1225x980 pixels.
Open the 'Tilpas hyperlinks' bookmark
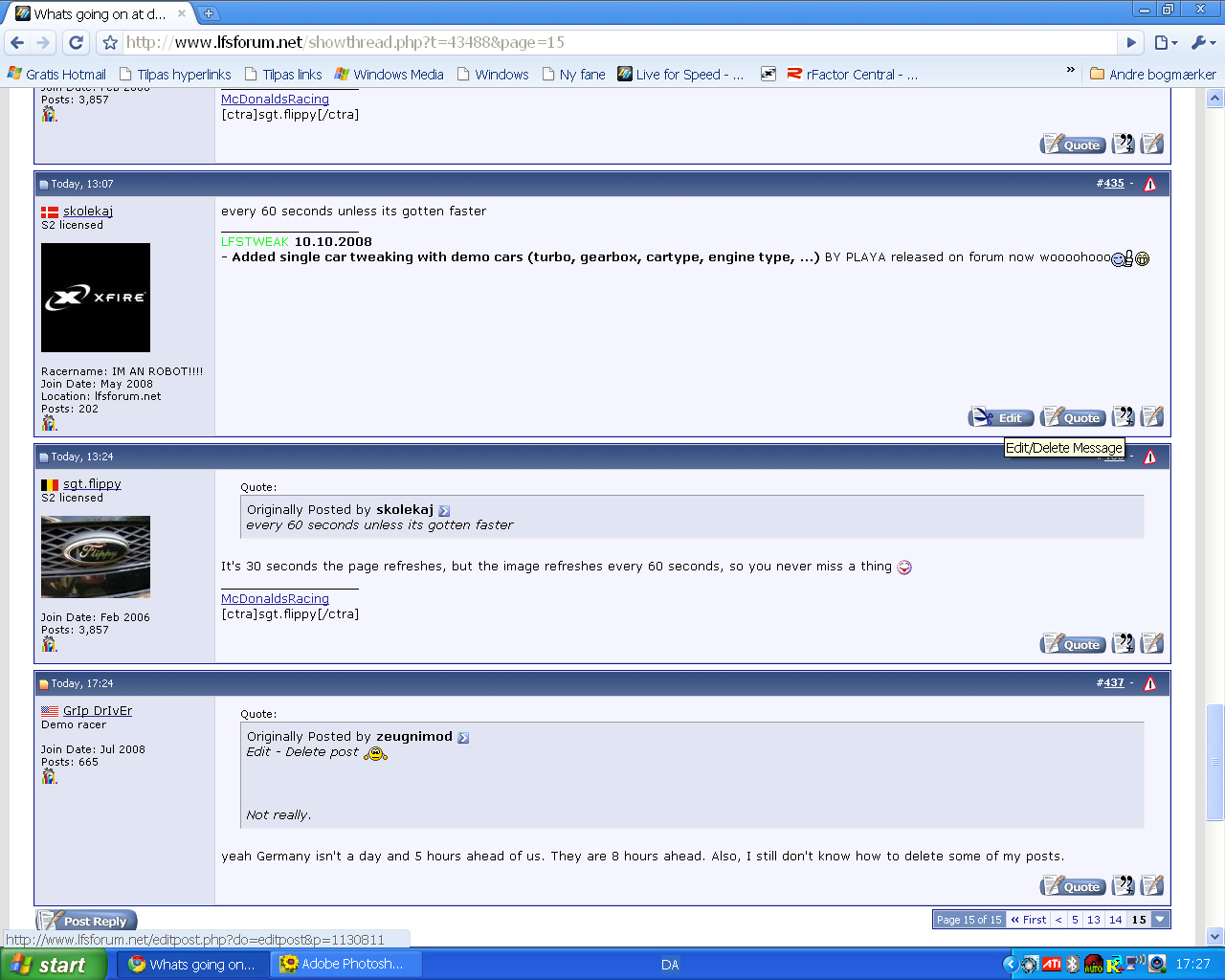point(175,74)
